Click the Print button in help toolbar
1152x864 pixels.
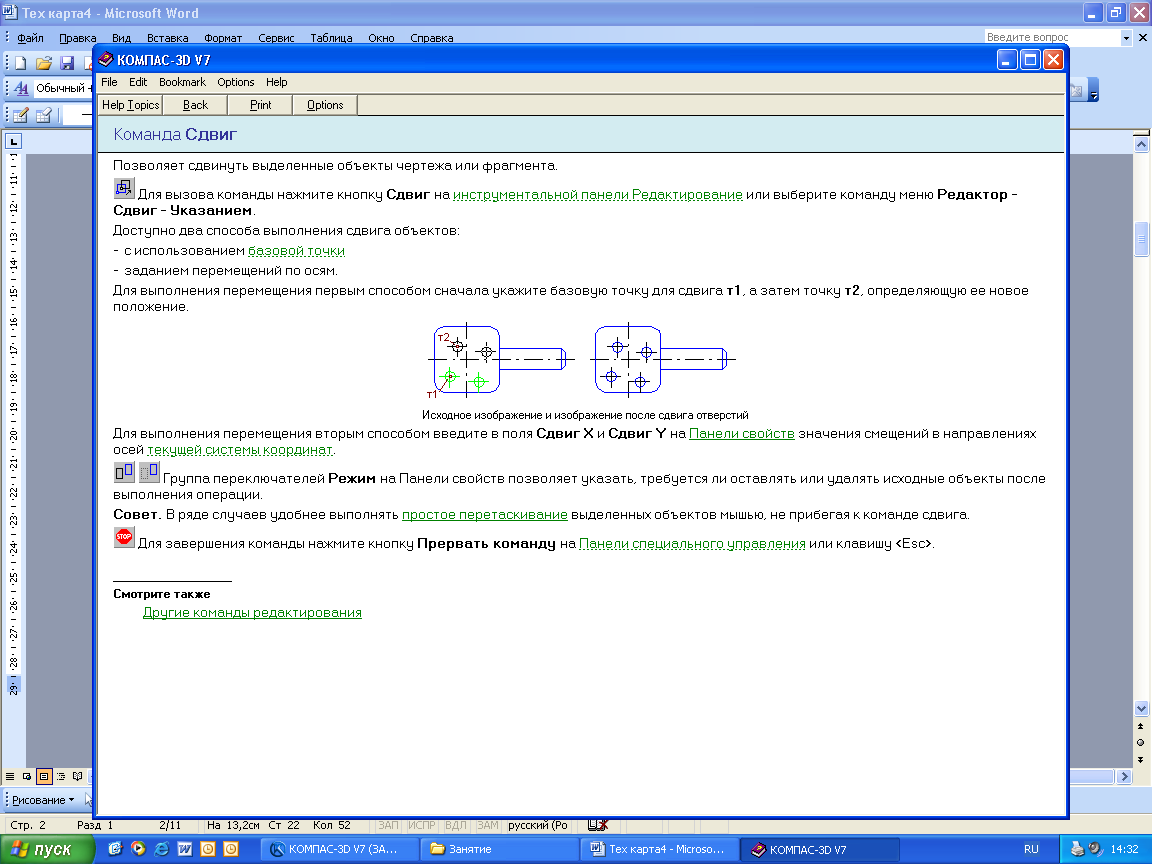coord(260,105)
